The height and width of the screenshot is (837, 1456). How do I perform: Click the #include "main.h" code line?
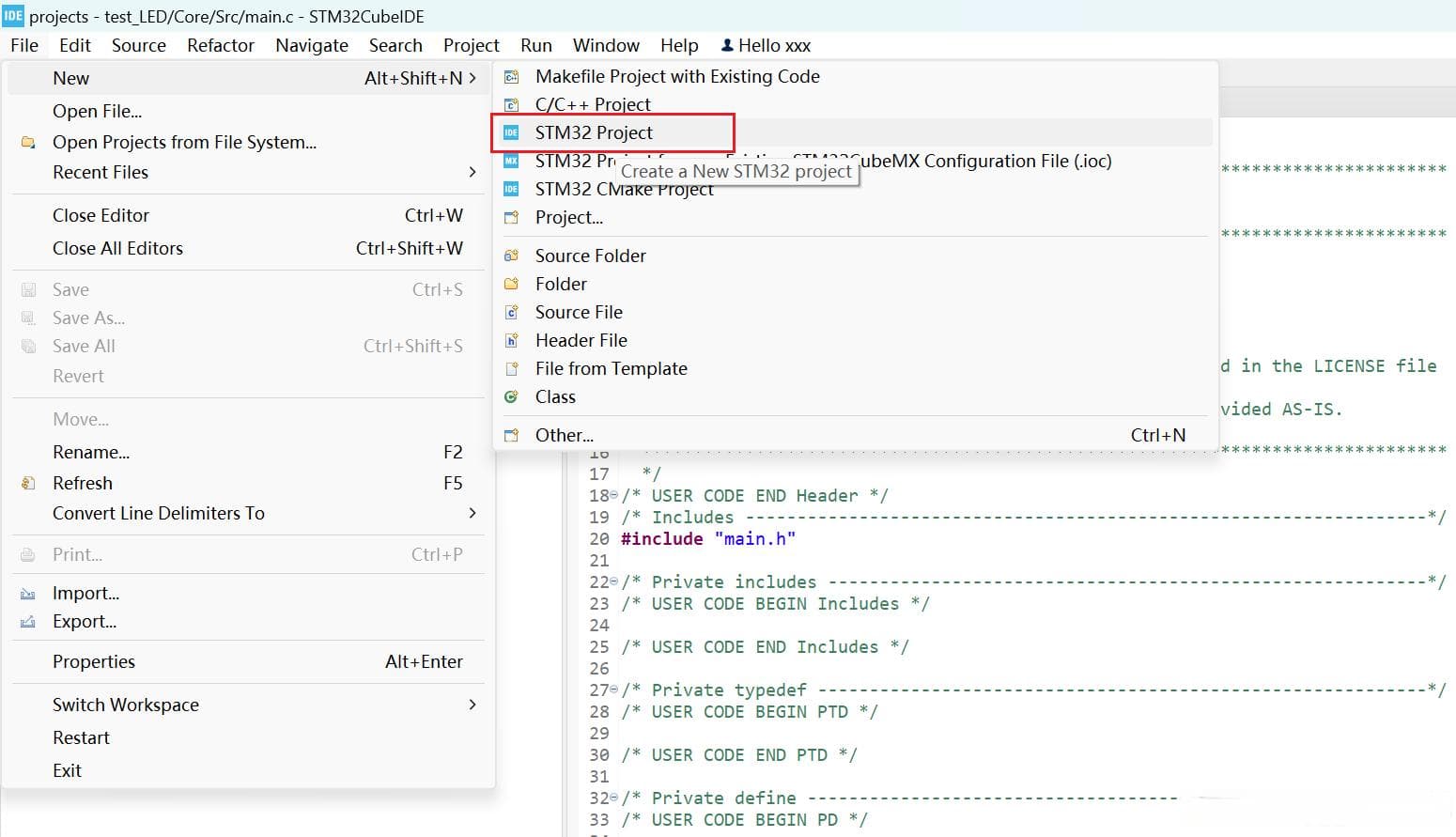coord(708,538)
